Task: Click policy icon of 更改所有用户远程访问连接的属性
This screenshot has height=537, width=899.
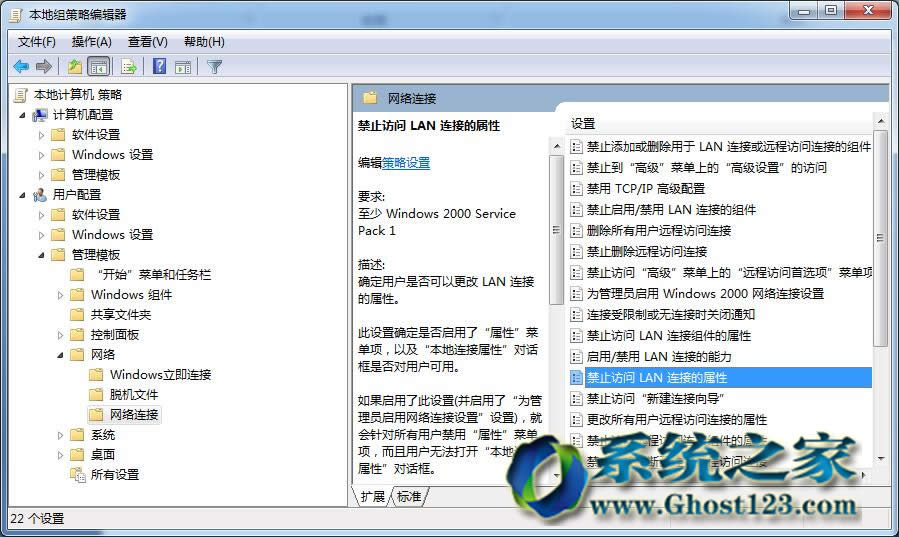Action: [x=576, y=420]
